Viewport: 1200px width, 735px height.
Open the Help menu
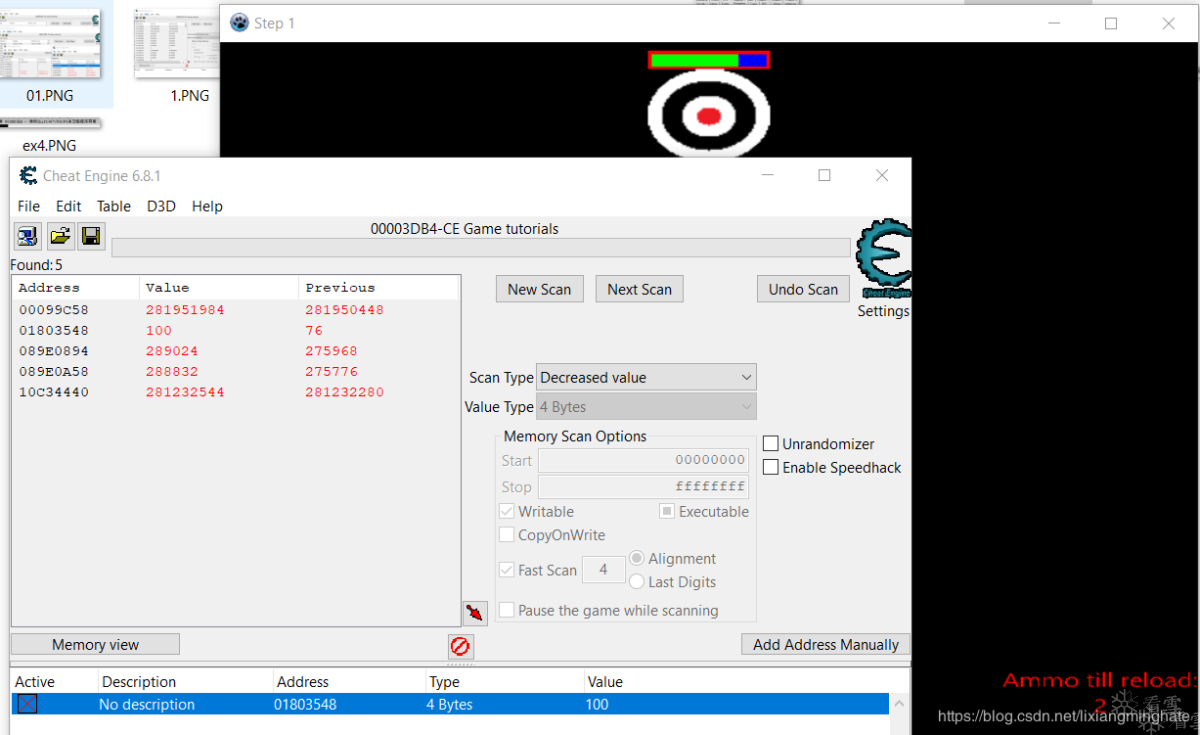[x=207, y=206]
